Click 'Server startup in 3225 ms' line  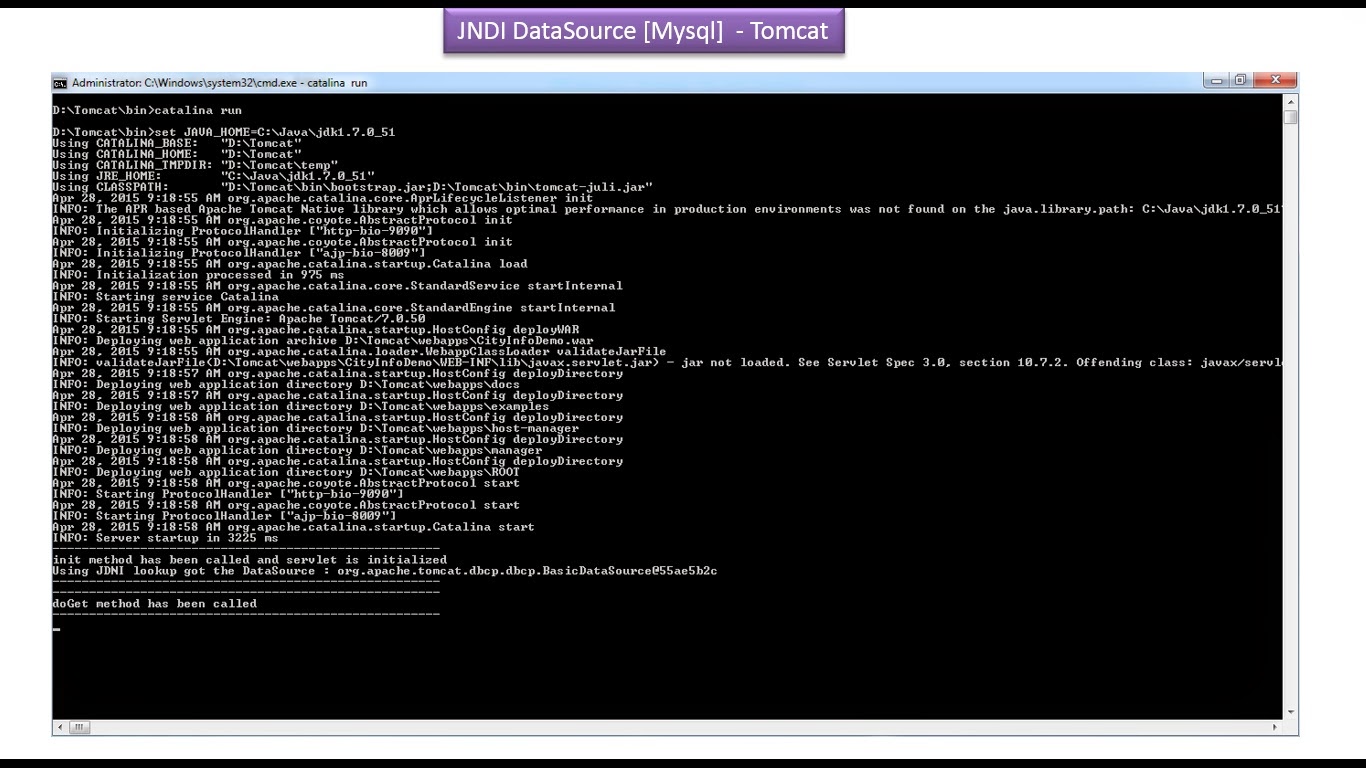tap(165, 539)
